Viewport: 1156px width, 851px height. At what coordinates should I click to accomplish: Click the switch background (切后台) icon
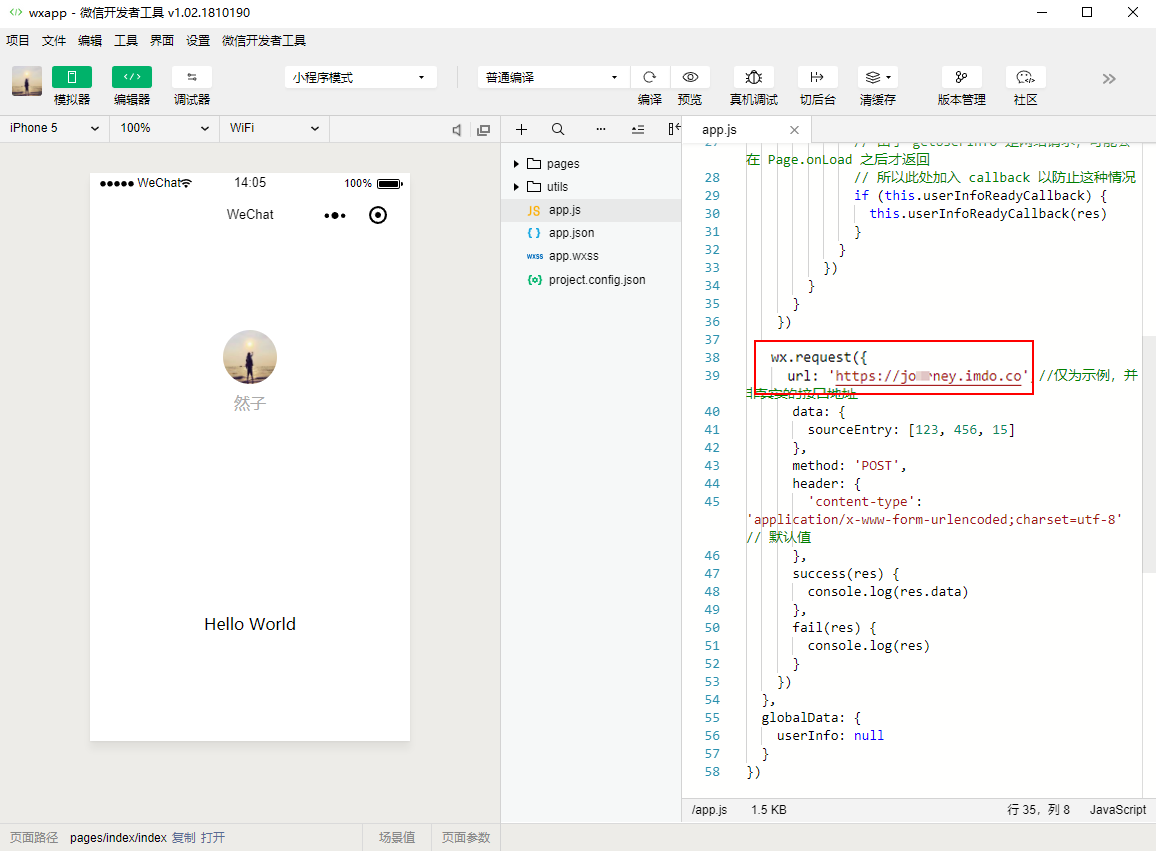[x=817, y=77]
